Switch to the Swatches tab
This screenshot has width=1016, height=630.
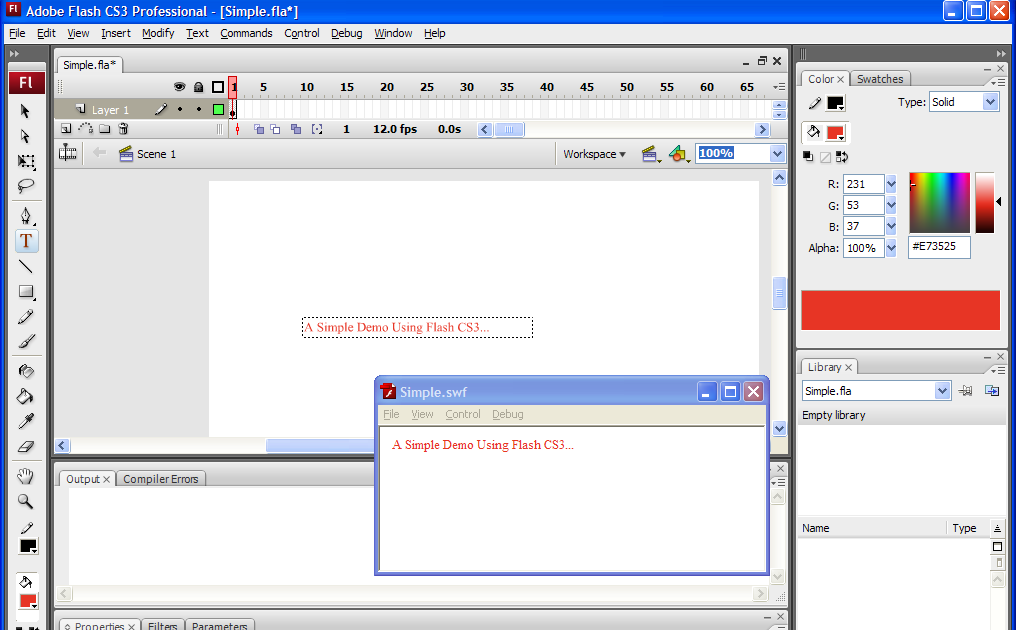pos(880,79)
